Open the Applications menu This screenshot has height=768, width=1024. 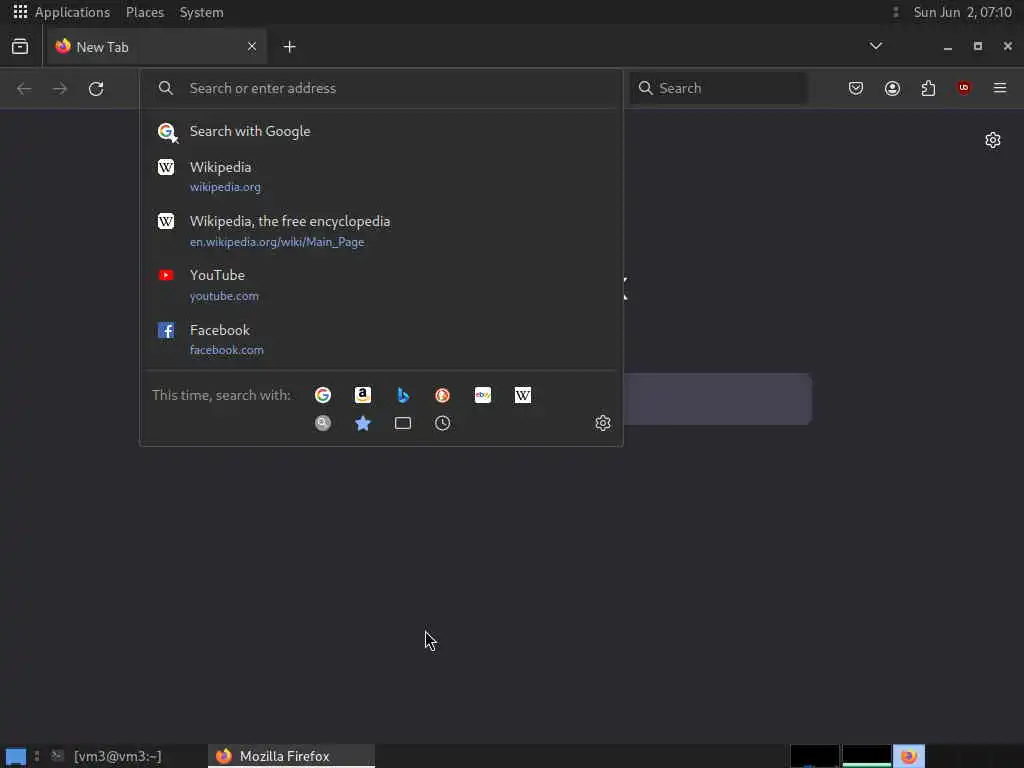coord(62,12)
